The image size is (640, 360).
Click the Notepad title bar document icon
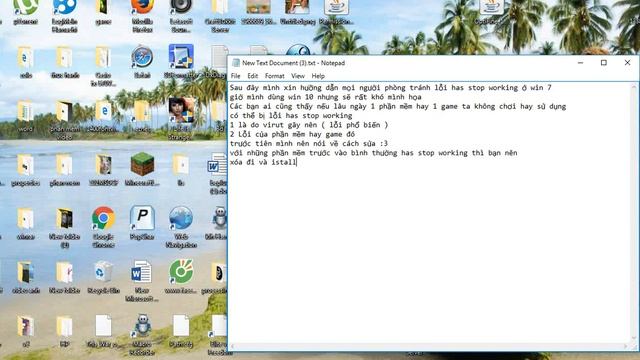(236, 63)
